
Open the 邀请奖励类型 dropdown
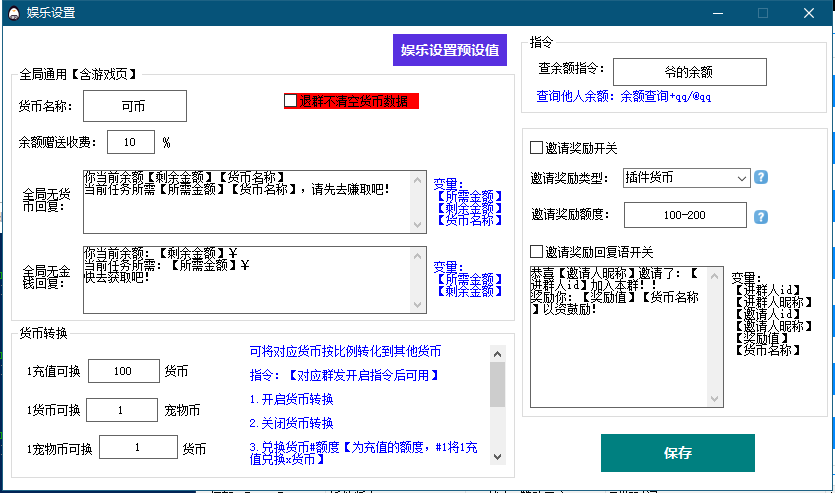click(x=686, y=178)
